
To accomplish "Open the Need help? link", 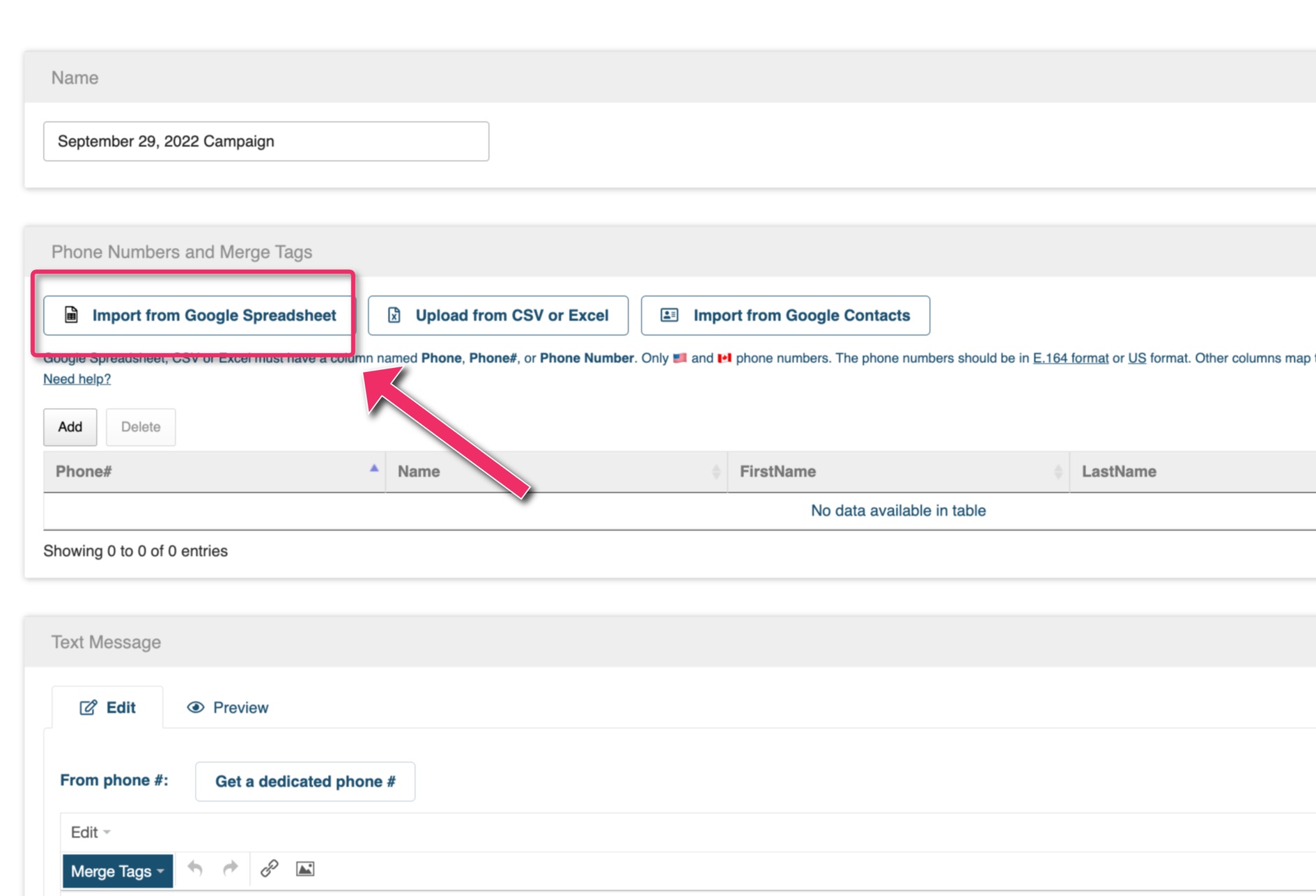I will click(77, 379).
